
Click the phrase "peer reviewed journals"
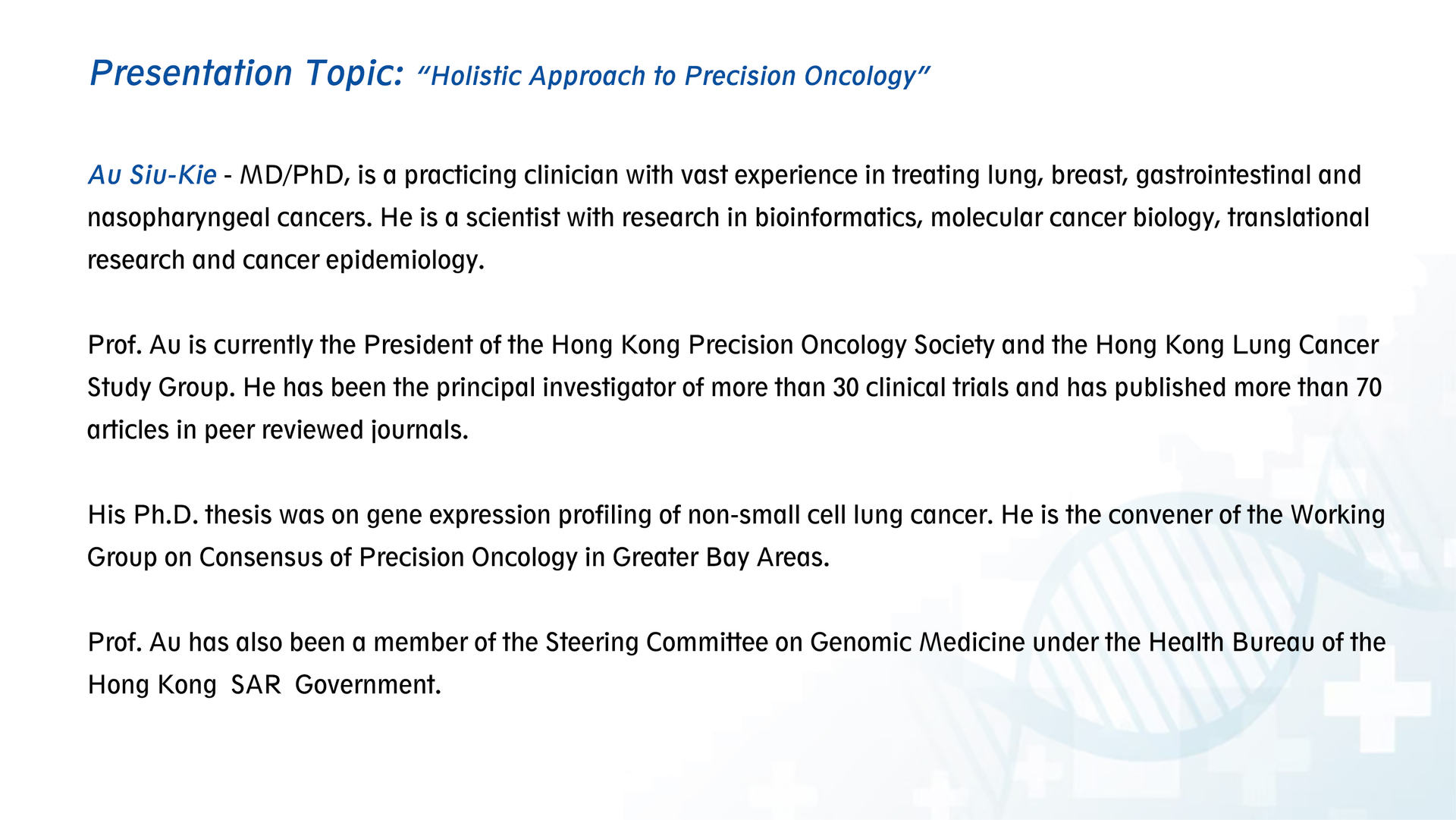tap(335, 430)
